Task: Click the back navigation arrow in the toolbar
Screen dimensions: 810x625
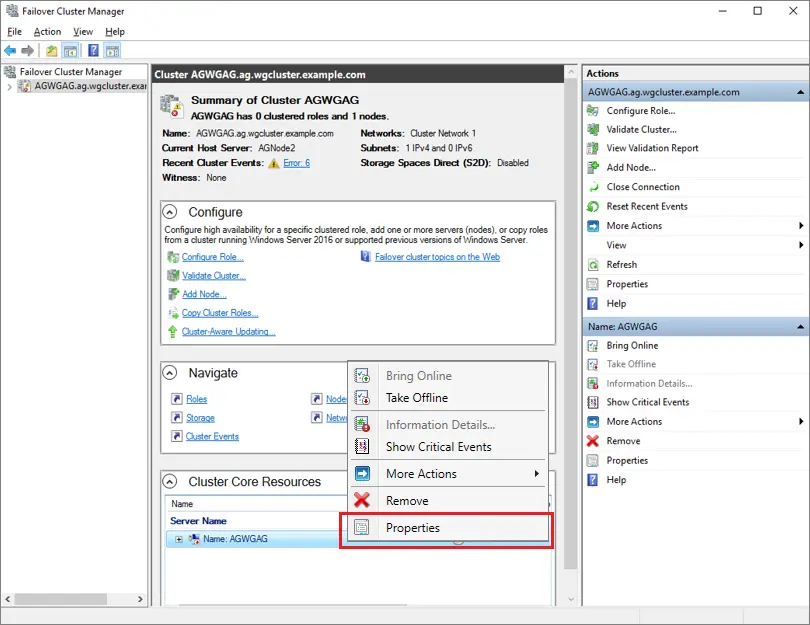Action: [11, 51]
